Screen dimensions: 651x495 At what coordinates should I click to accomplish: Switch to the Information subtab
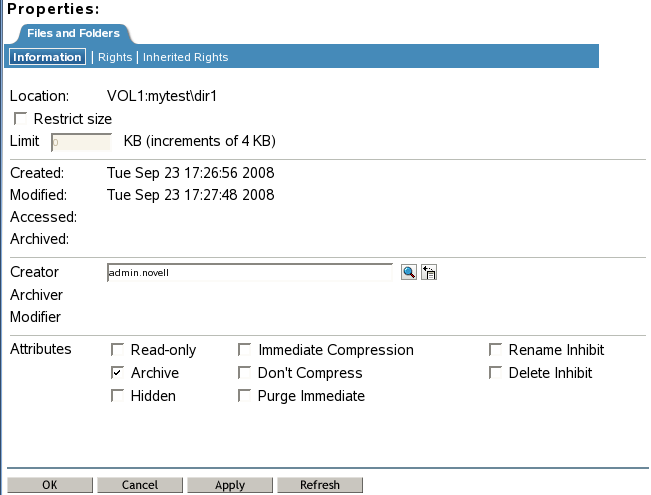coord(47,57)
